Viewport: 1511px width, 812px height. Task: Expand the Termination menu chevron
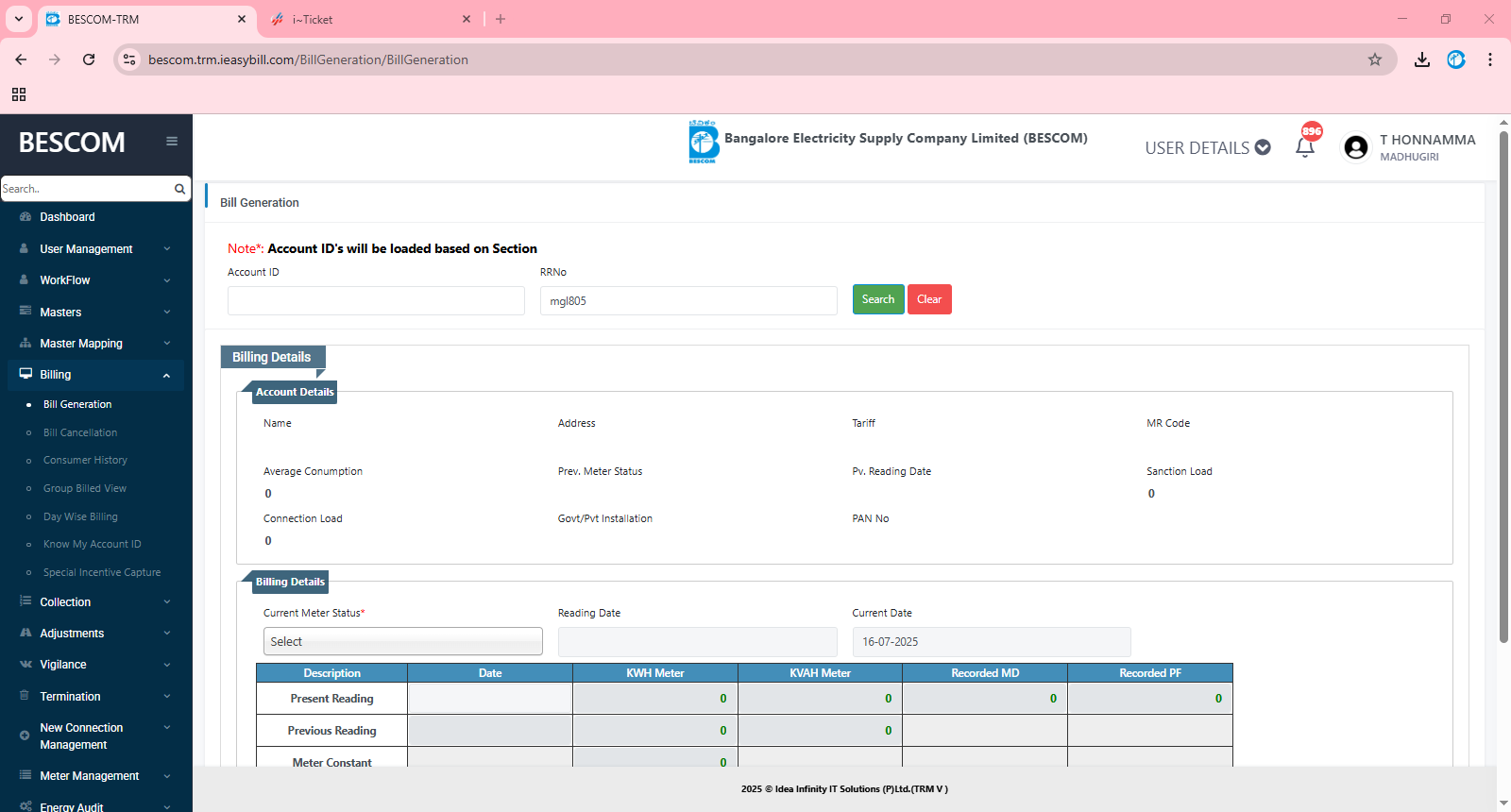tap(167, 697)
